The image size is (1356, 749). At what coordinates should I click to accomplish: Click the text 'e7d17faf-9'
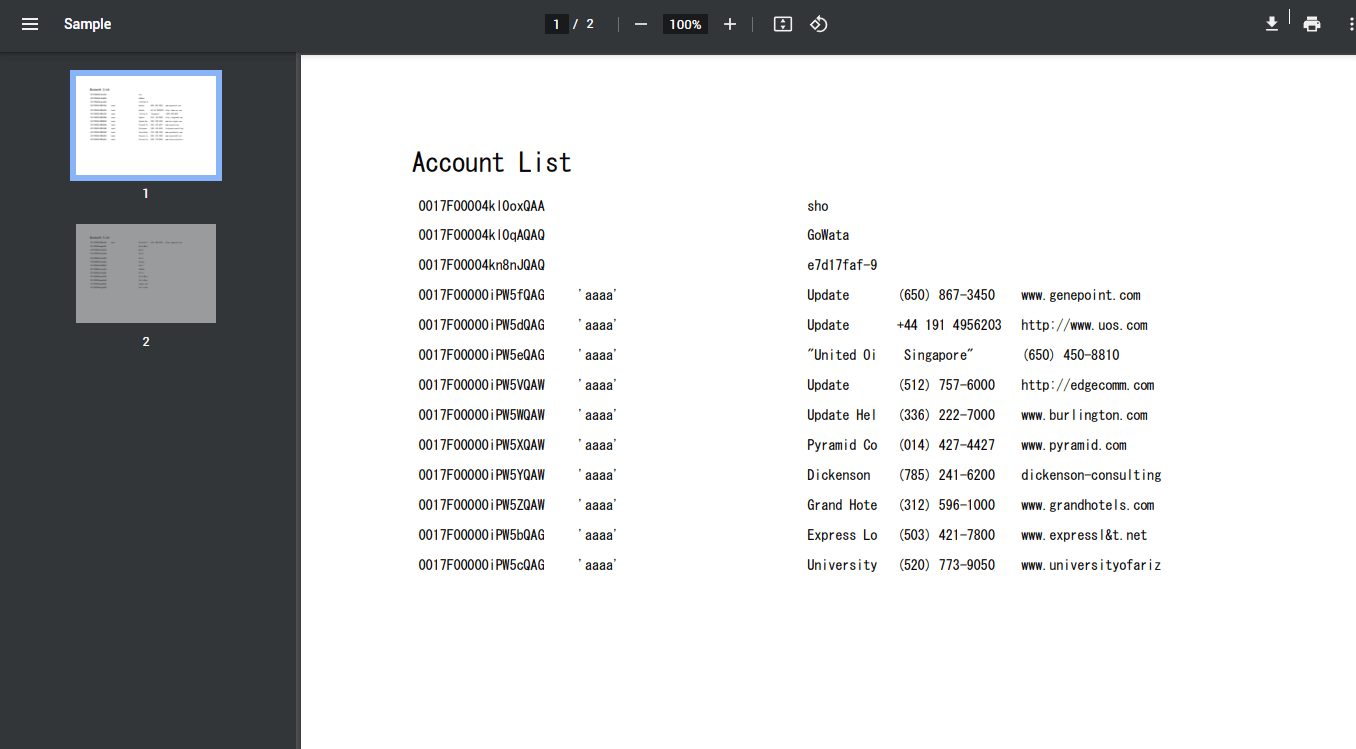[842, 265]
